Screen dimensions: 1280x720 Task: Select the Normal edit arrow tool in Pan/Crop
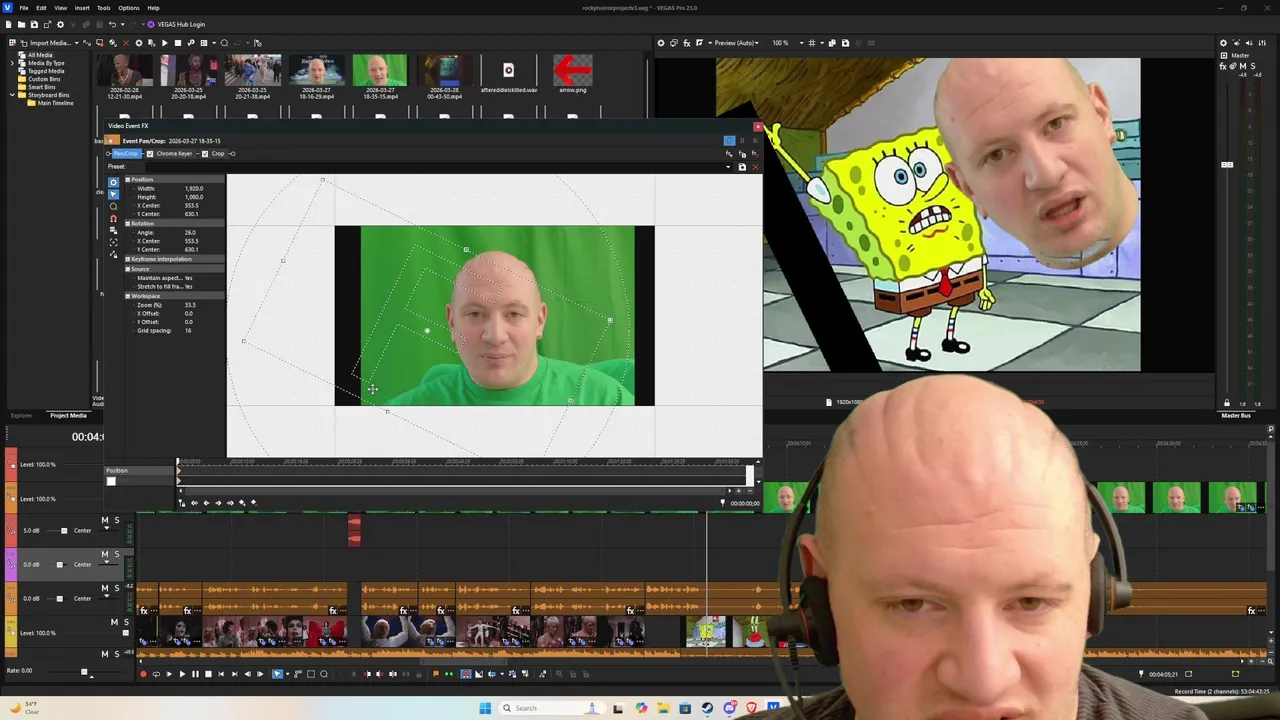(113, 194)
